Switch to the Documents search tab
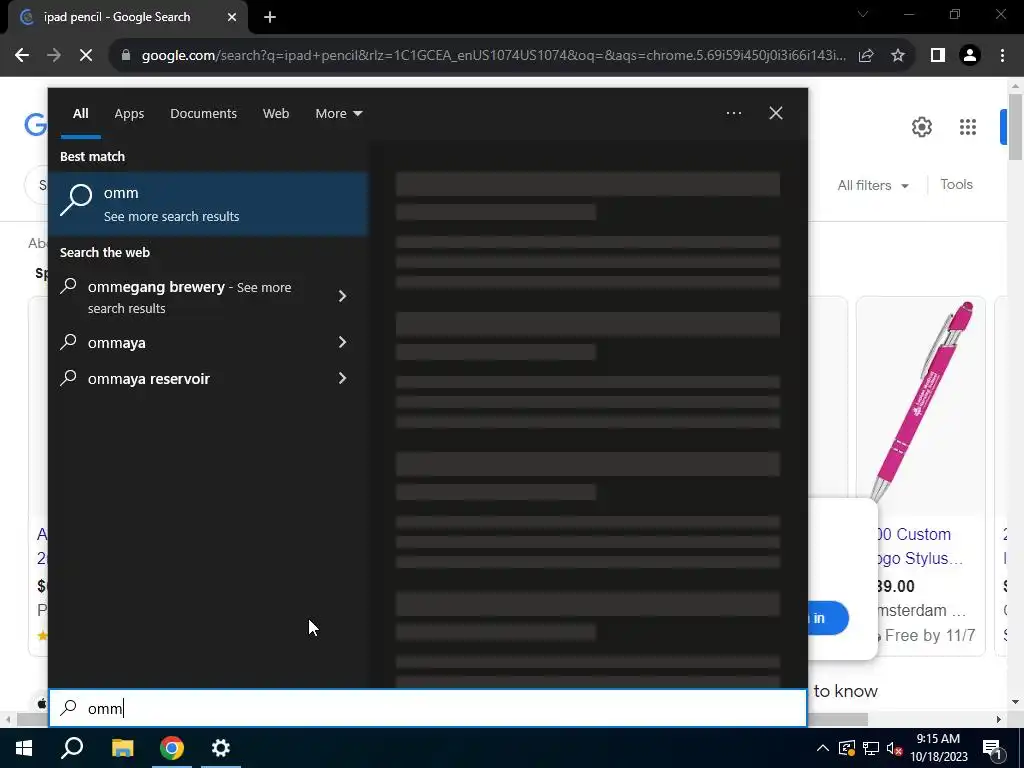Image resolution: width=1024 pixels, height=768 pixels. 203,114
